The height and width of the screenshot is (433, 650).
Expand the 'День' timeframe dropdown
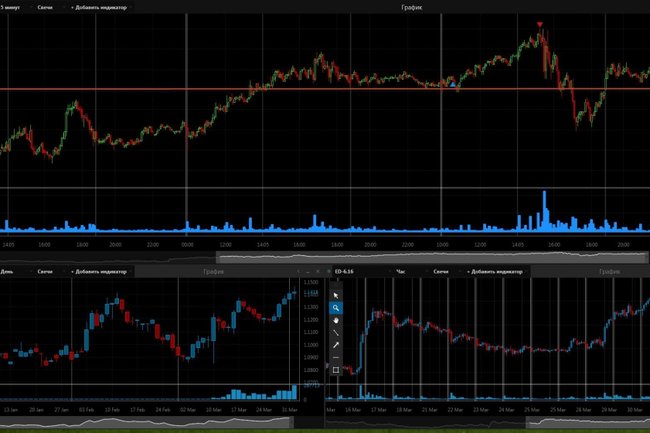pos(9,272)
